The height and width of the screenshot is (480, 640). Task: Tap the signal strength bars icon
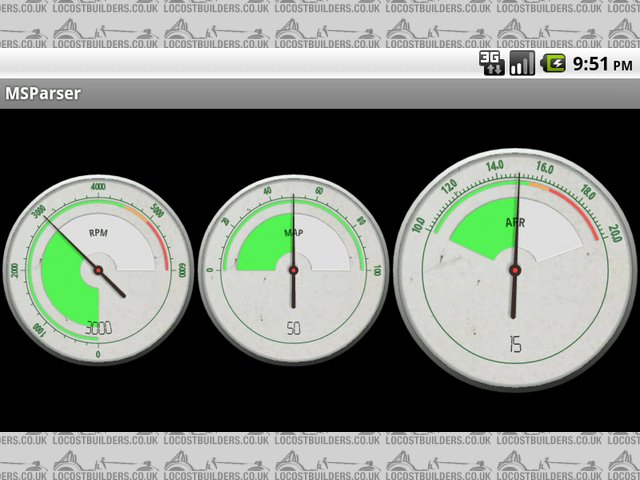click(521, 64)
